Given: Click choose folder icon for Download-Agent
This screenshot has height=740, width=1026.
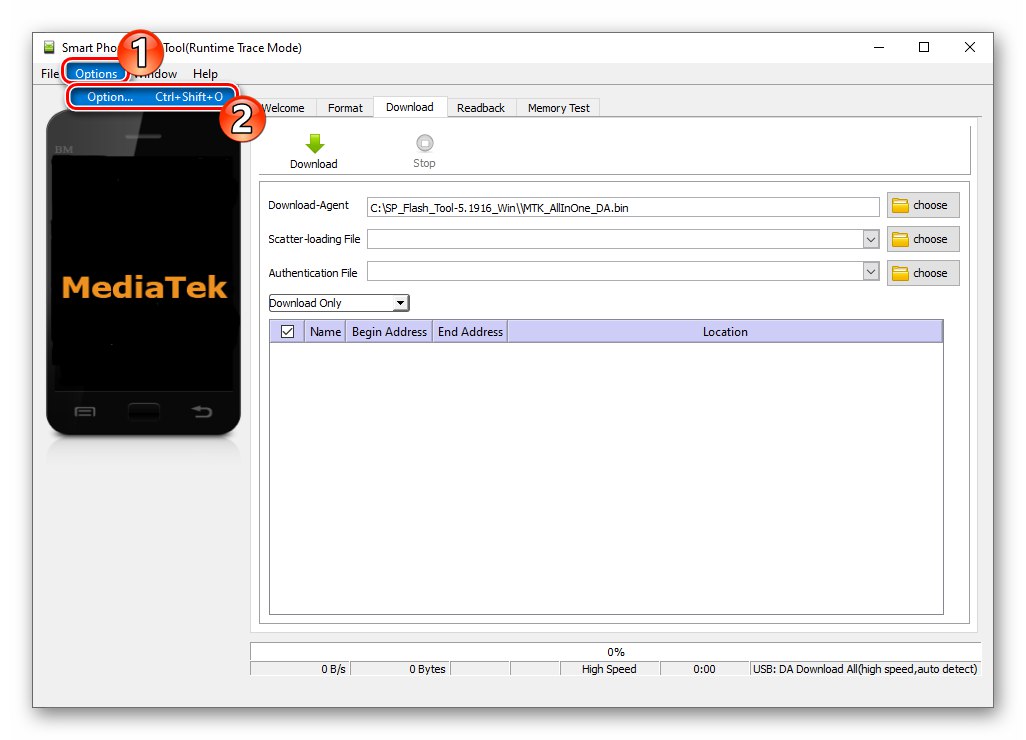Looking at the screenshot, I should tap(900, 205).
